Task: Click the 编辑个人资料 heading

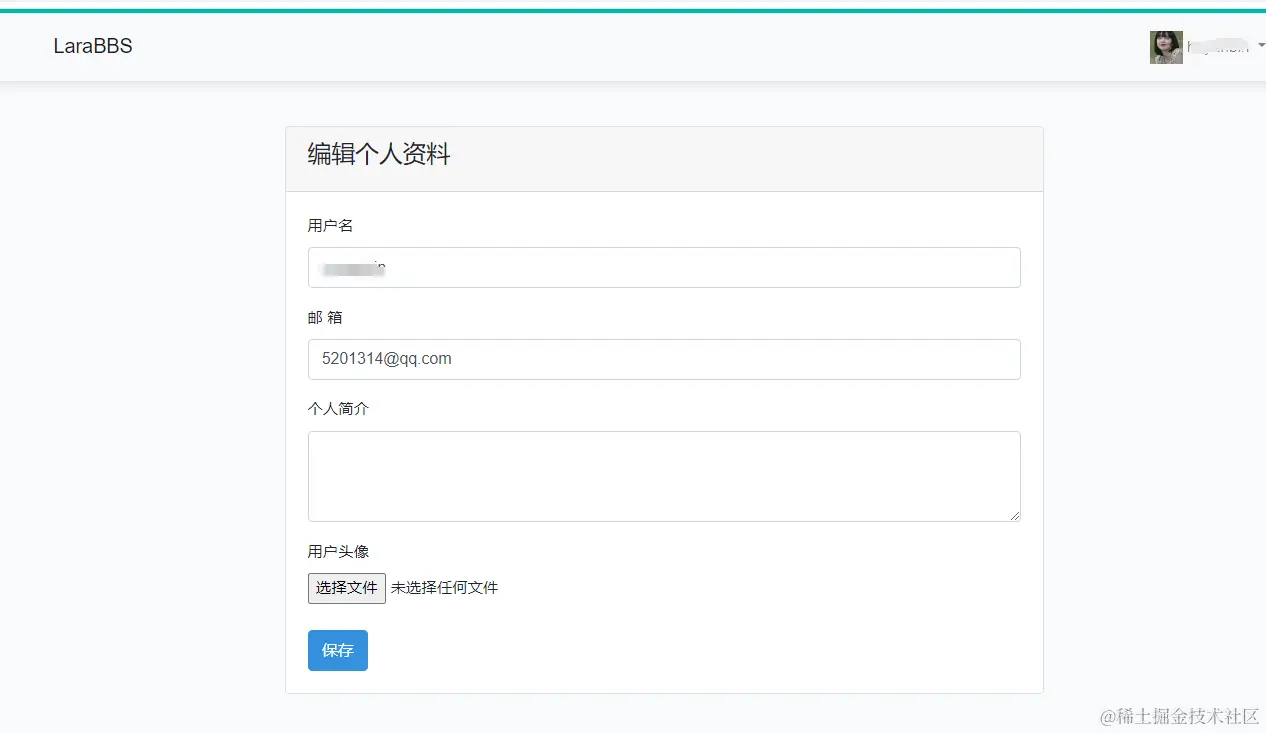Action: pos(379,154)
